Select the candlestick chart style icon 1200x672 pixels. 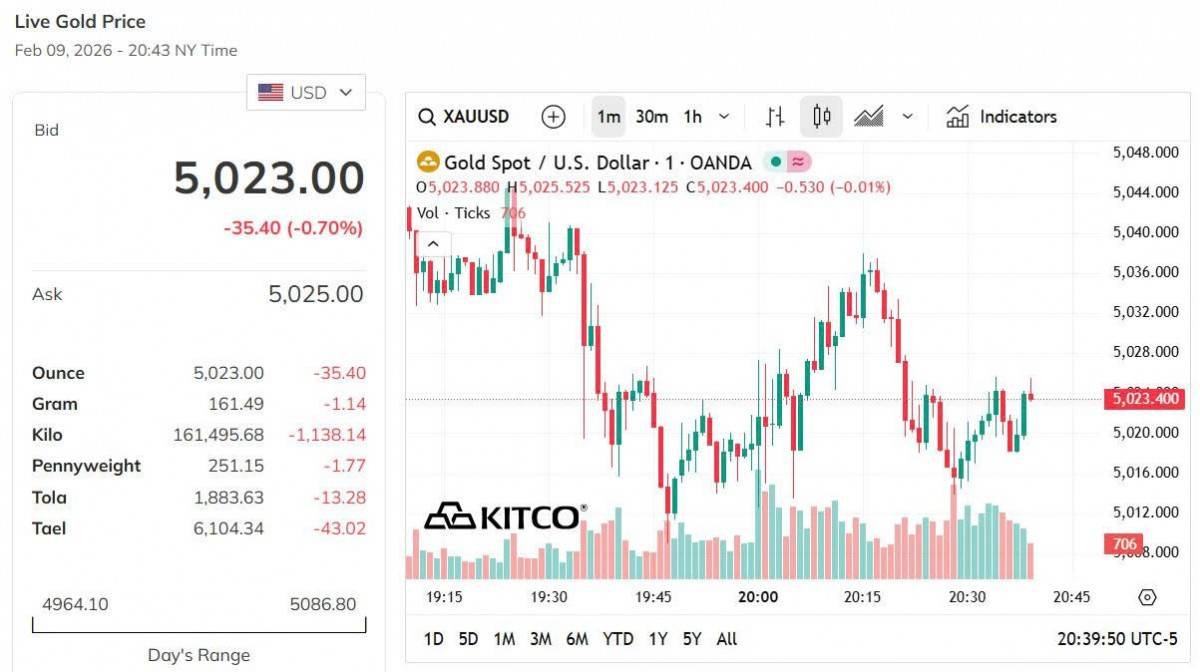click(x=821, y=117)
